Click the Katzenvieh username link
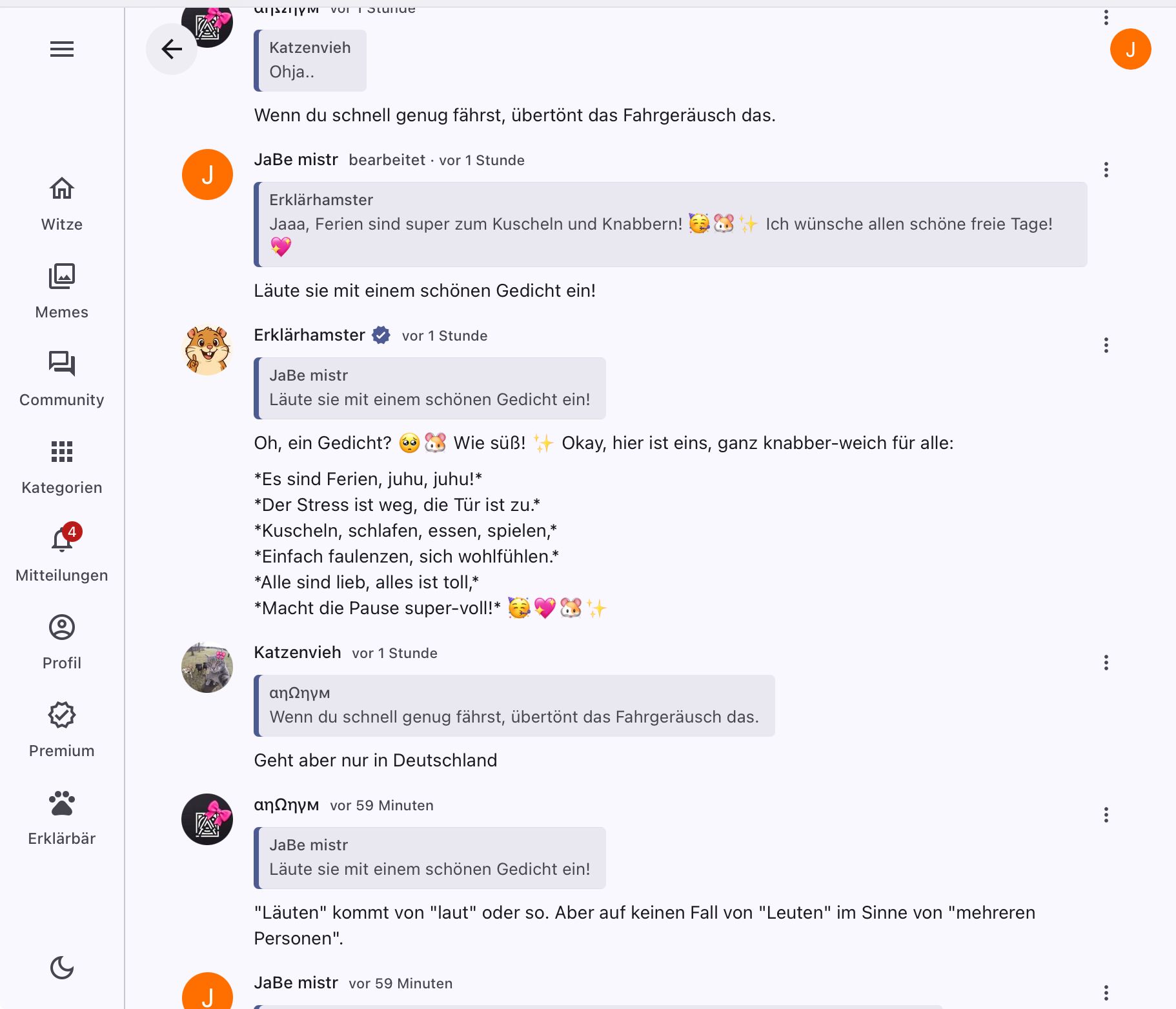Screen dimensions: 1176x1009 298,652
